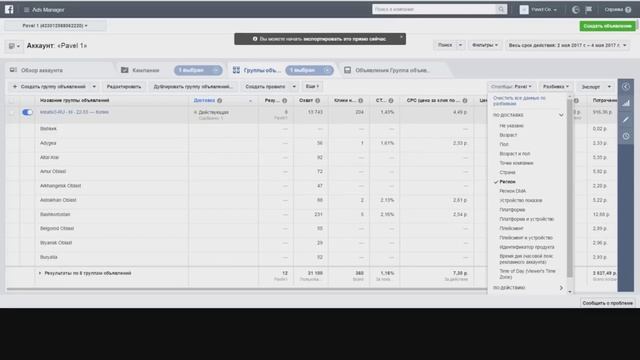Open the create ad set dropdown arrow

coord(94,87)
